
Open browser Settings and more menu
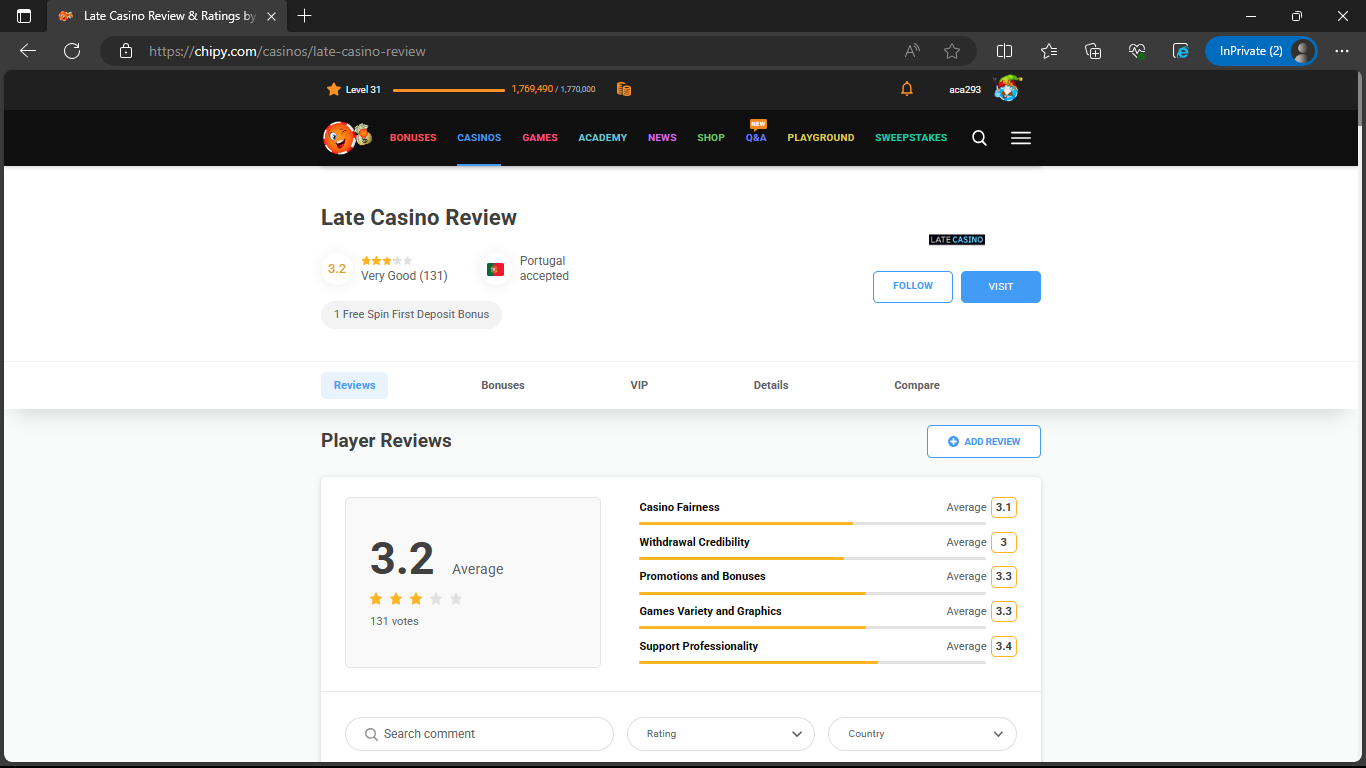point(1342,51)
